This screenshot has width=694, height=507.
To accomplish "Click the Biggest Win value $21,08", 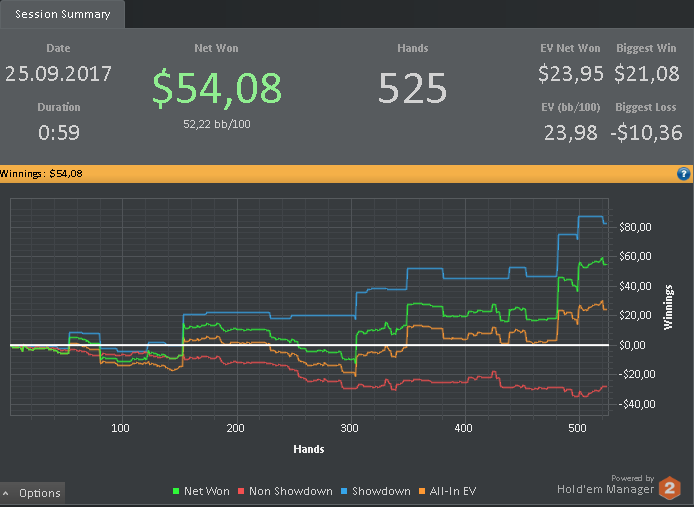I will point(647,74).
